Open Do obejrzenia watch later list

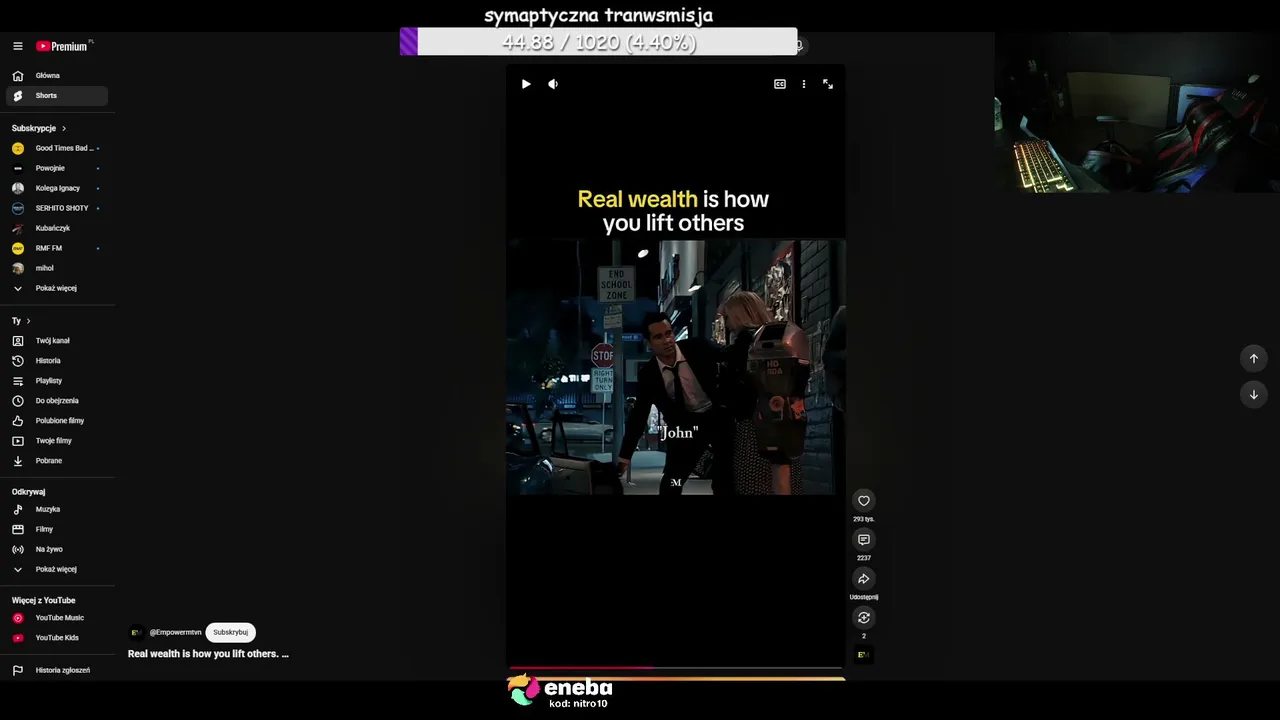coord(57,401)
